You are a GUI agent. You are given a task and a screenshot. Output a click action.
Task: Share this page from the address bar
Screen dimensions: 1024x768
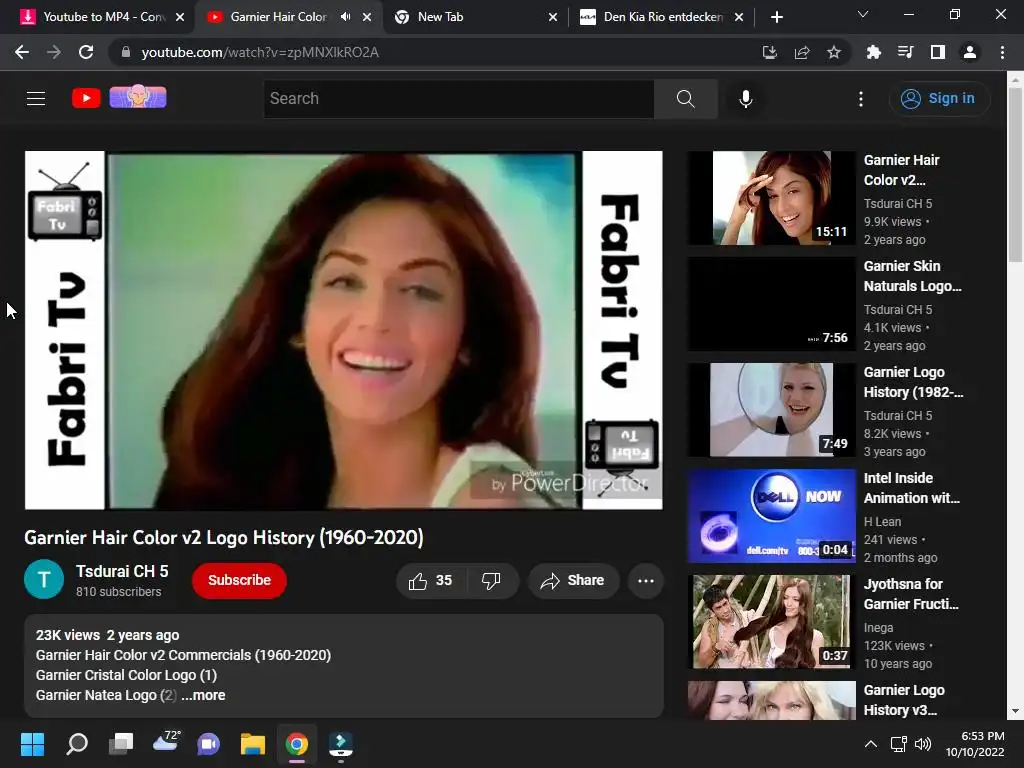802,52
